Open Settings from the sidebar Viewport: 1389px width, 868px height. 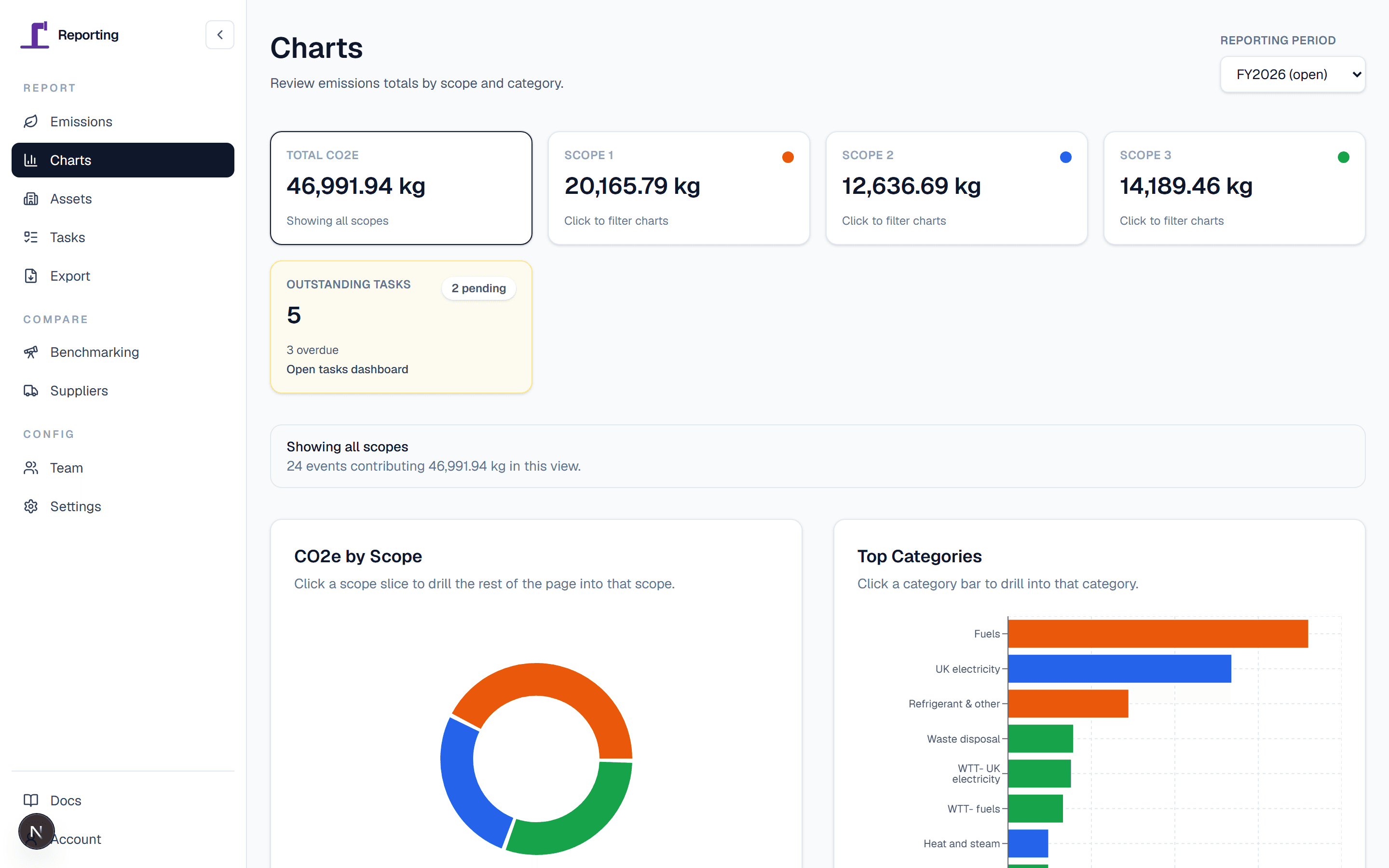click(123, 506)
